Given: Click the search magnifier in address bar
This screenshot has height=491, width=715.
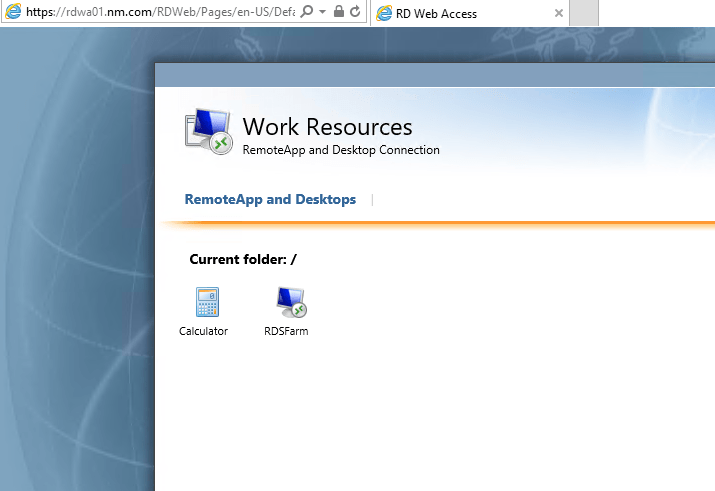Looking at the screenshot, I should (307, 11).
